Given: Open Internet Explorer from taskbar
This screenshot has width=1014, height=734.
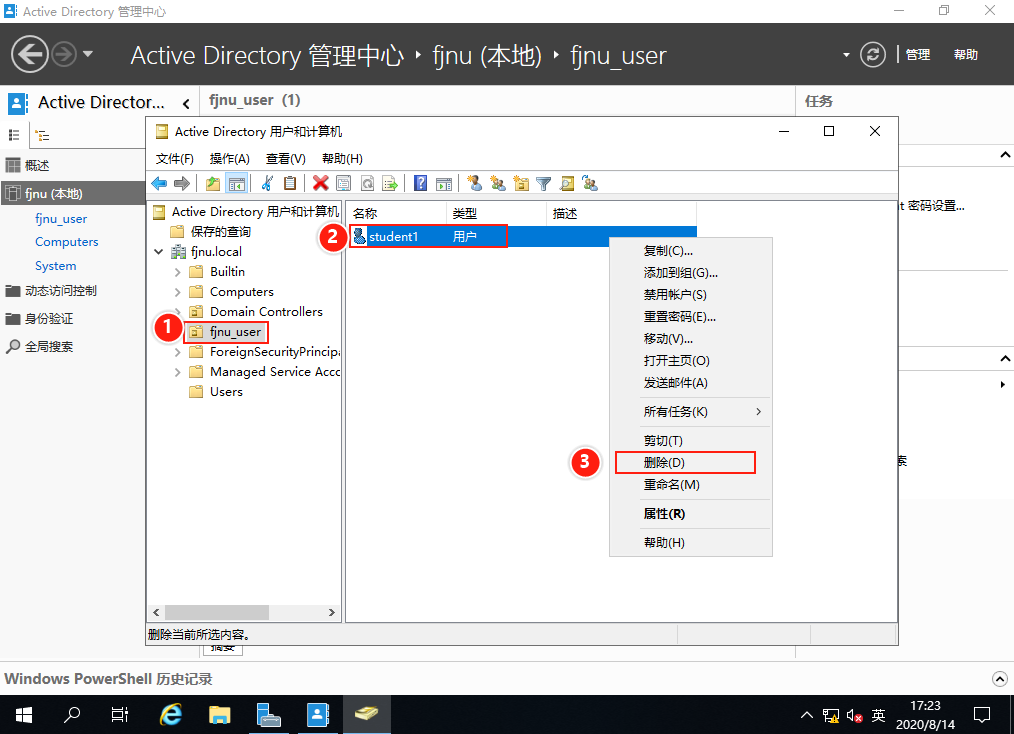Looking at the screenshot, I should pyautogui.click(x=171, y=715).
